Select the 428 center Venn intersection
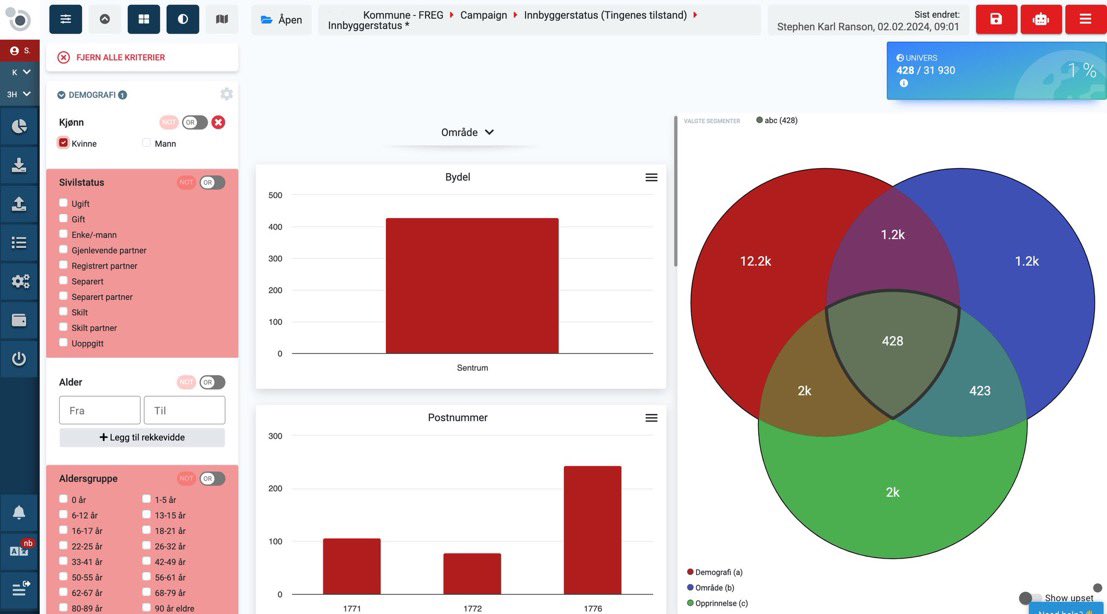Image resolution: width=1107 pixels, height=614 pixels. pos(892,342)
